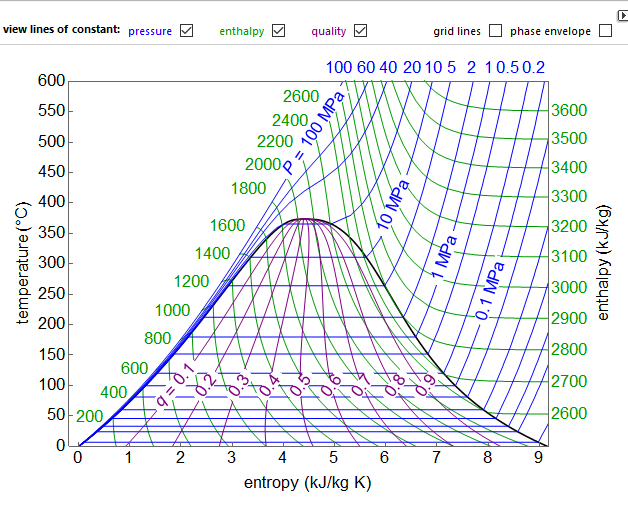The width and height of the screenshot is (628, 506).
Task: Click the 'P = 100 MPa' isobar label
Action: point(312,134)
